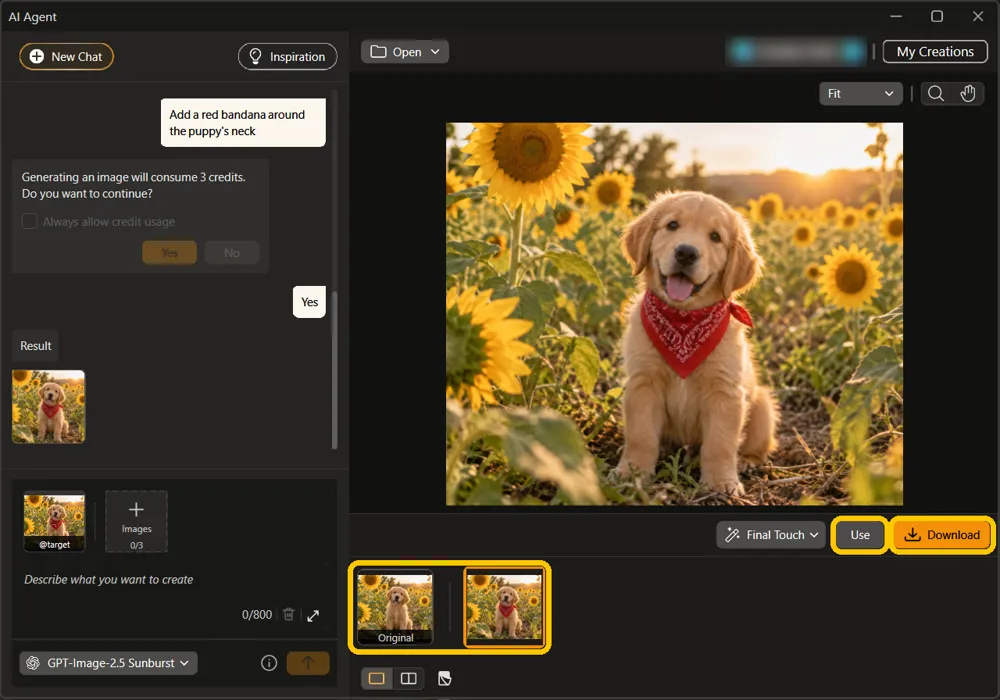Toggle the before/after overlay compare icon
Viewport: 1000px width, 700px height.
pos(445,678)
